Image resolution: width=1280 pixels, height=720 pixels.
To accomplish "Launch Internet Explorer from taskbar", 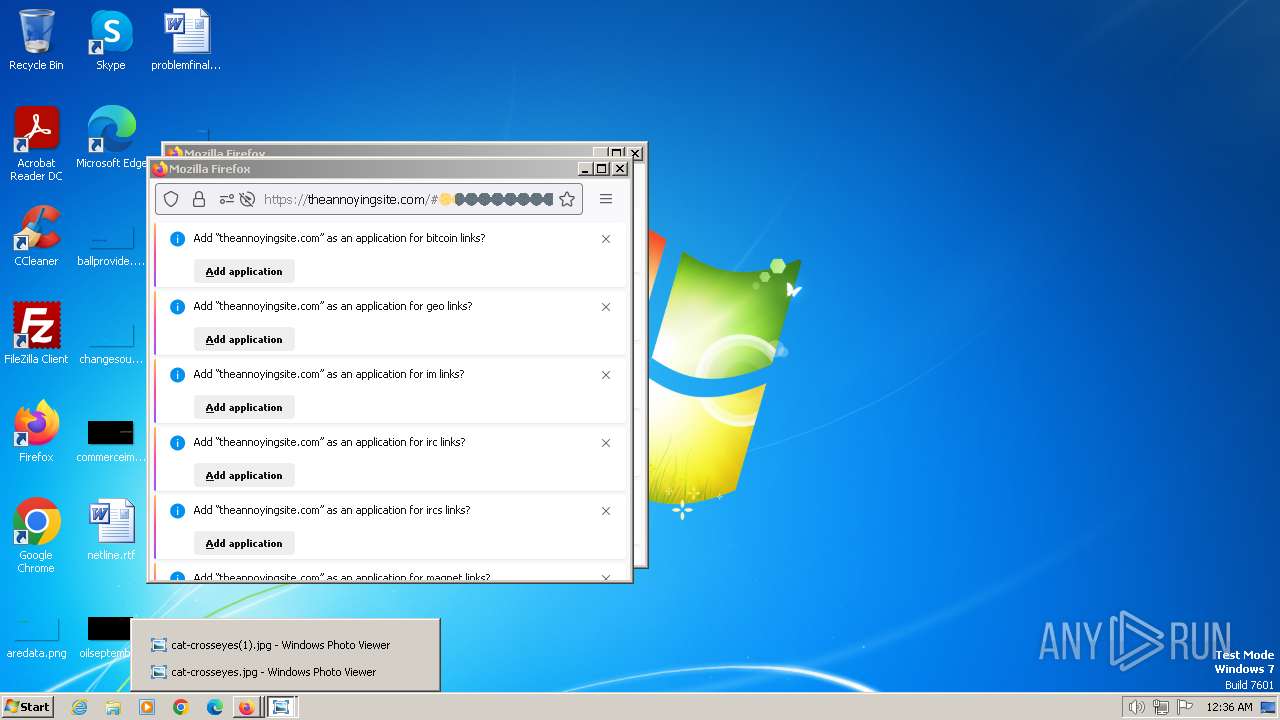I will click(79, 707).
